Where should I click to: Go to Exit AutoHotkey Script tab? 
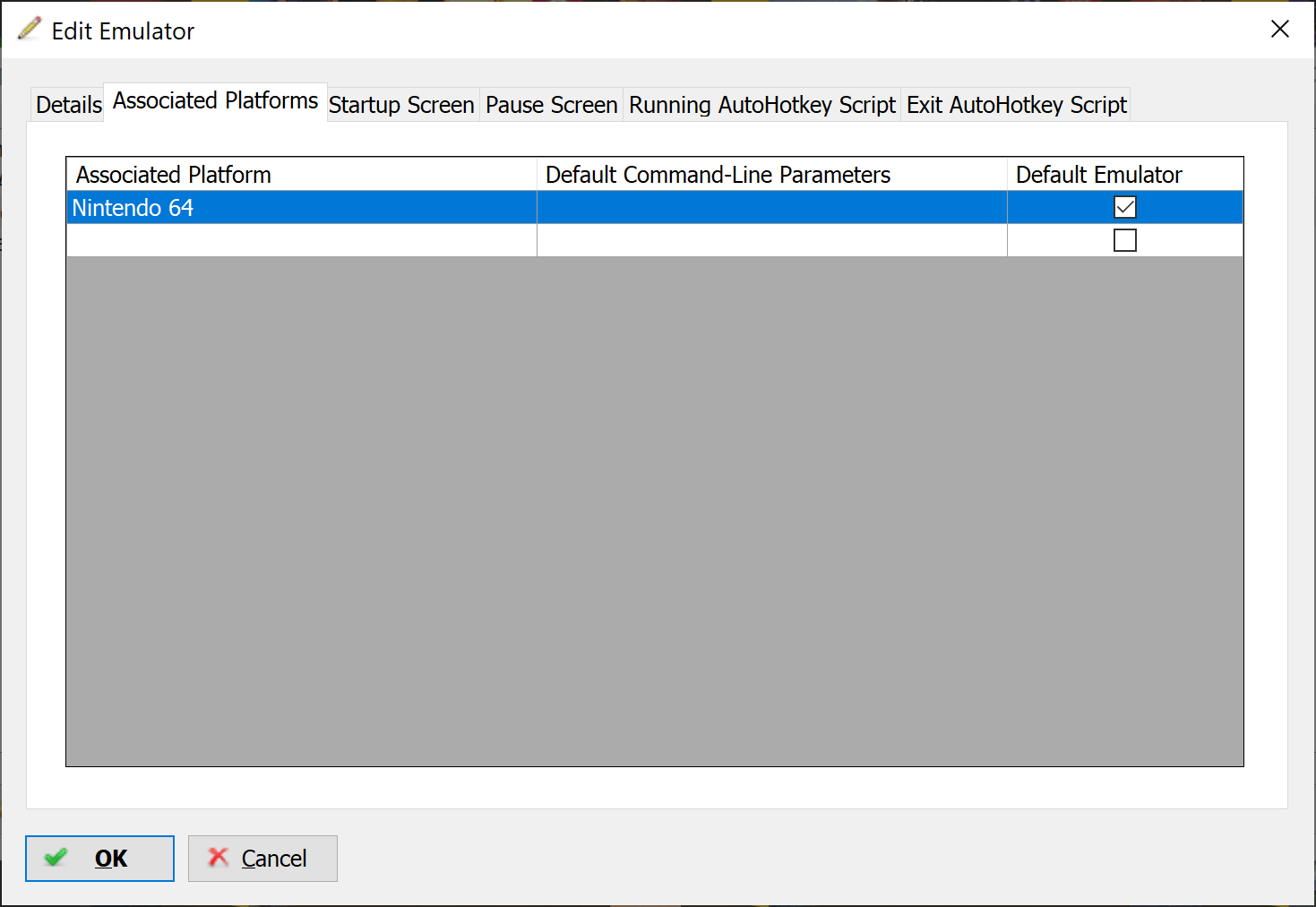(1016, 105)
